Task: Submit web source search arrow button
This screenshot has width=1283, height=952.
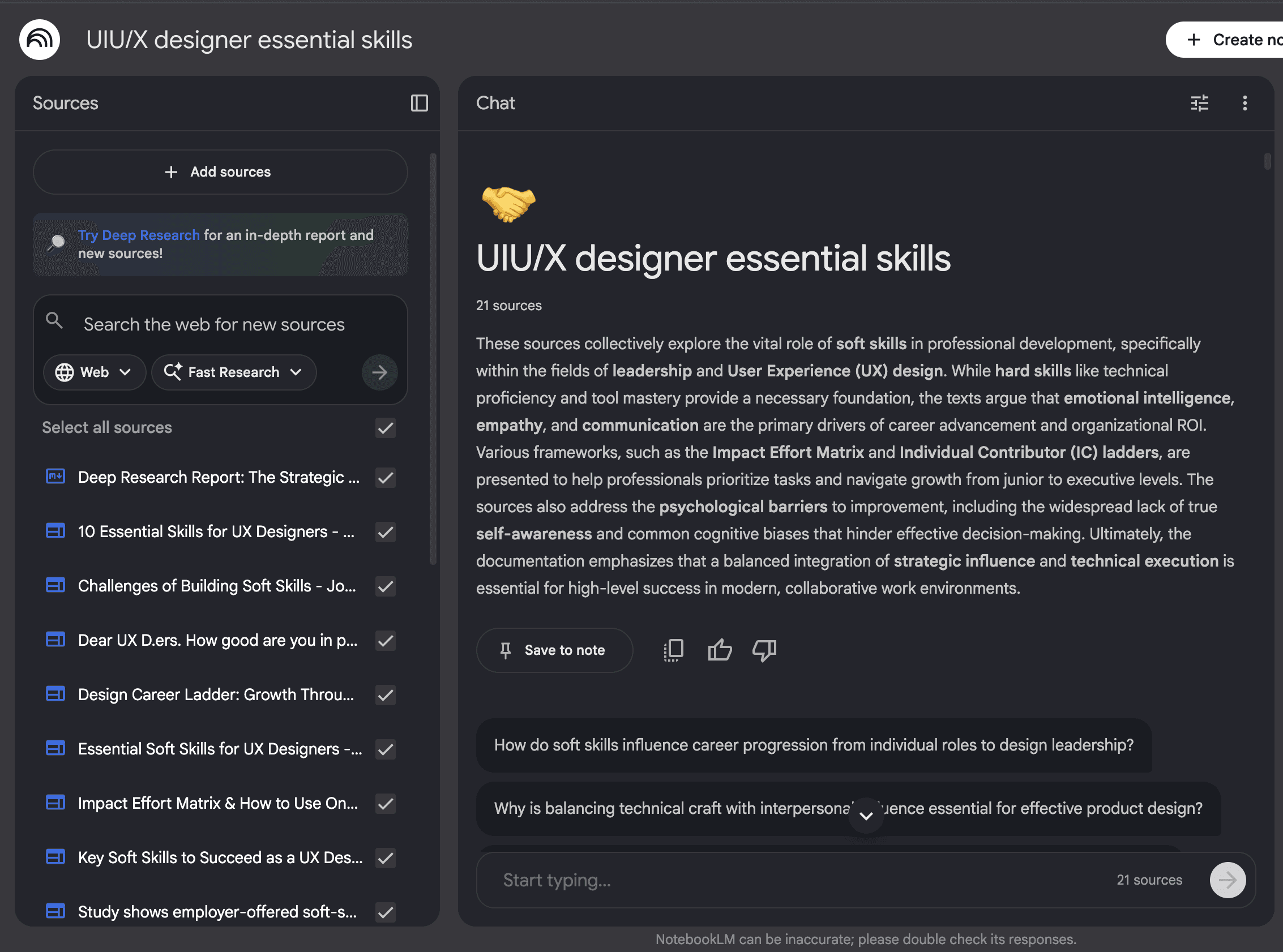Action: click(379, 372)
